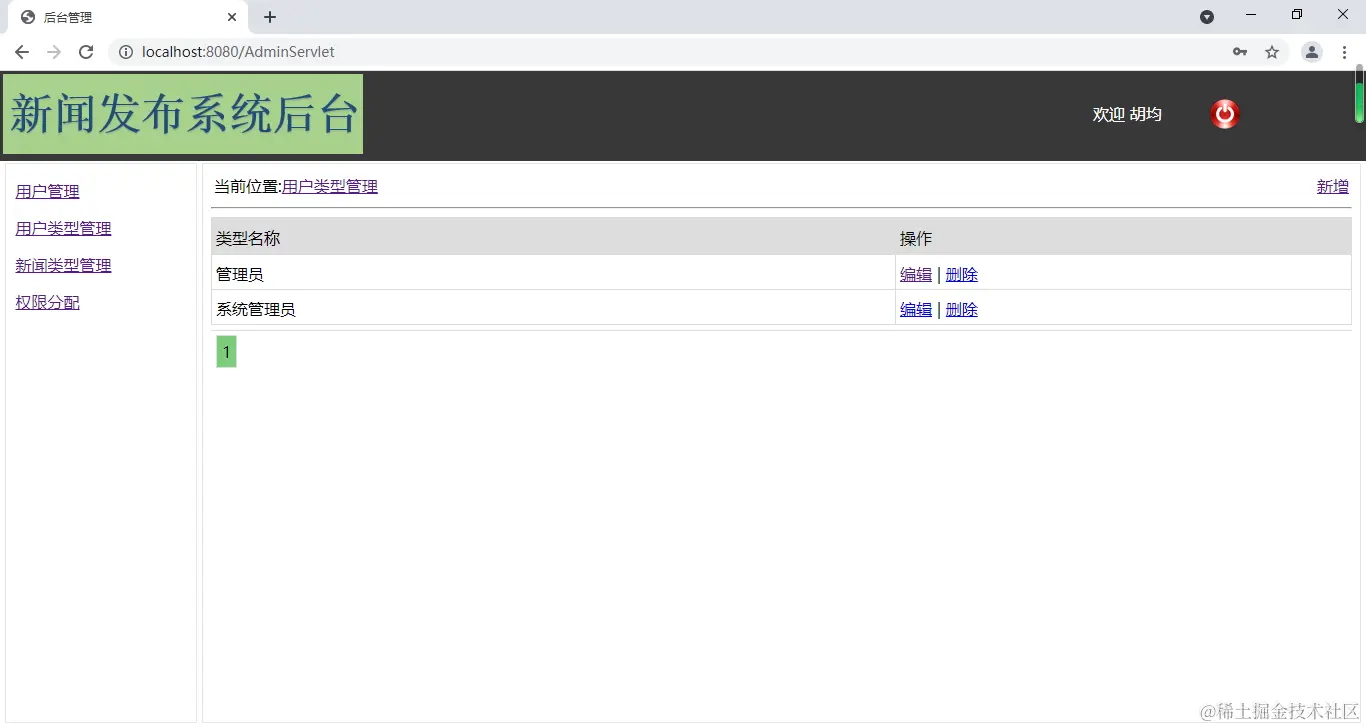Open the Chrome profile avatar icon
The image size is (1366, 728).
1312,52
